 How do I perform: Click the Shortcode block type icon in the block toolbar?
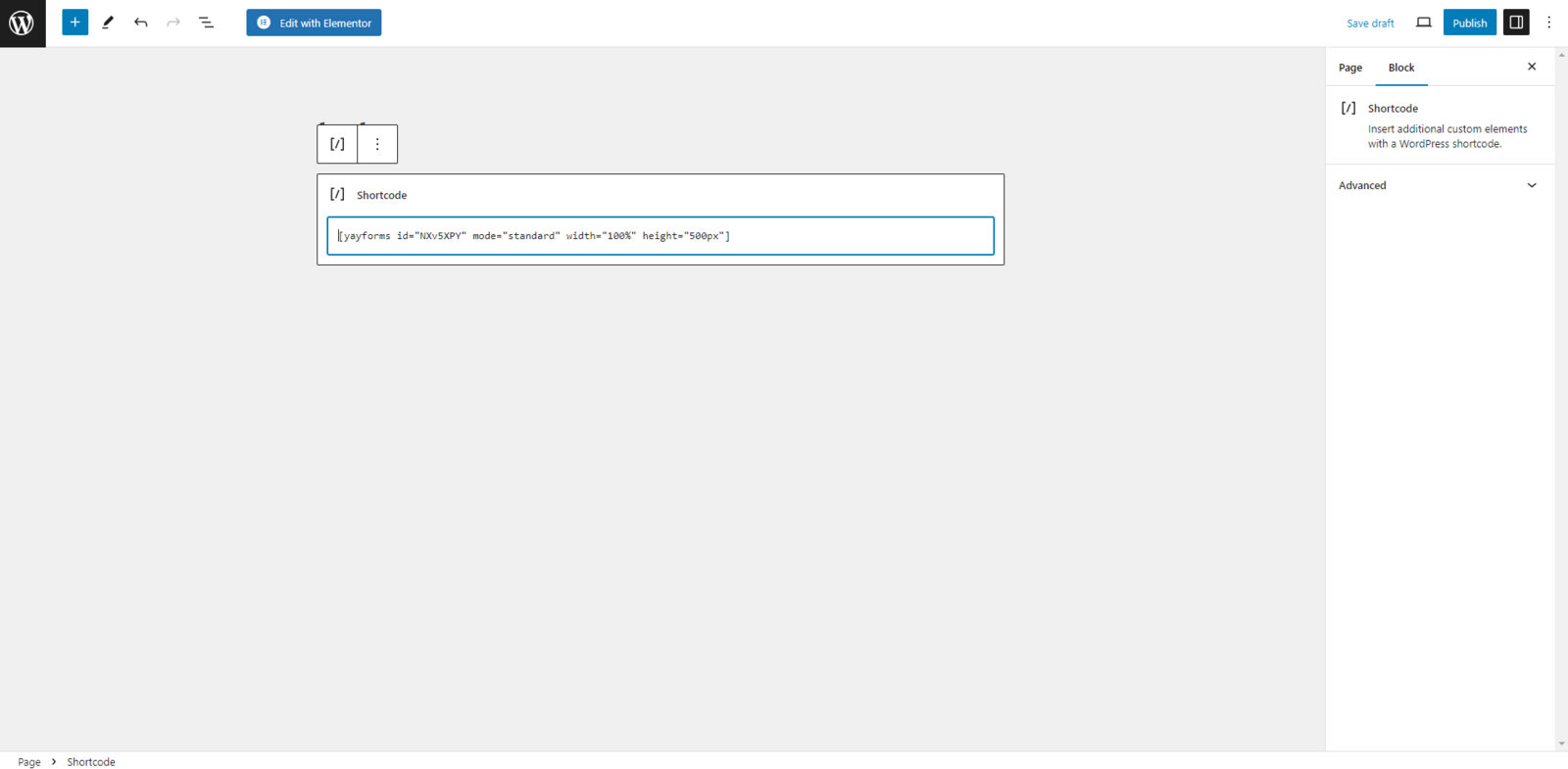[337, 144]
